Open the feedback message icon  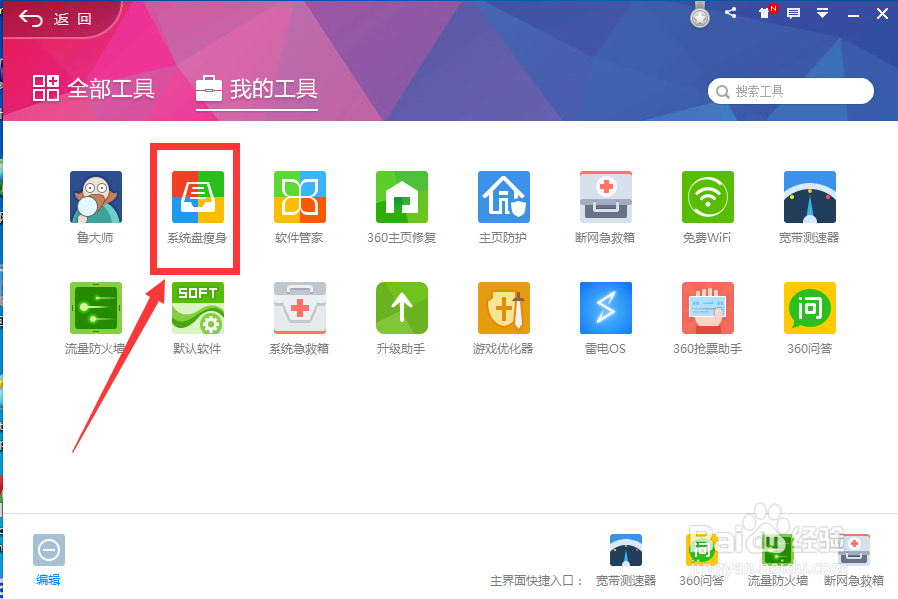point(793,13)
